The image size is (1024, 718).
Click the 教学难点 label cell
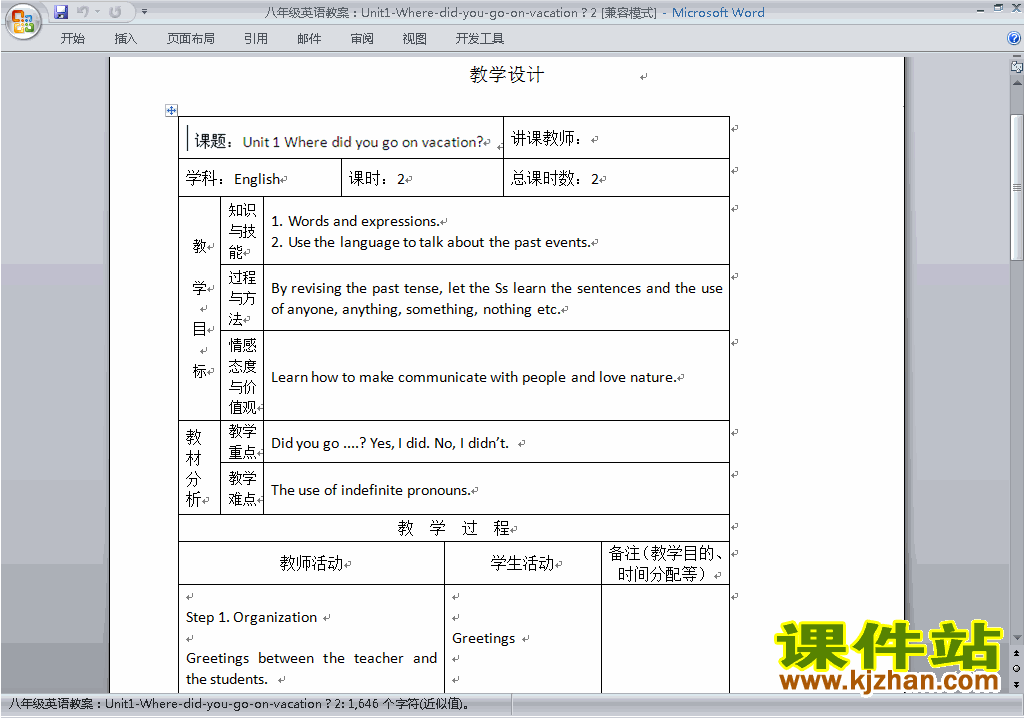point(242,489)
